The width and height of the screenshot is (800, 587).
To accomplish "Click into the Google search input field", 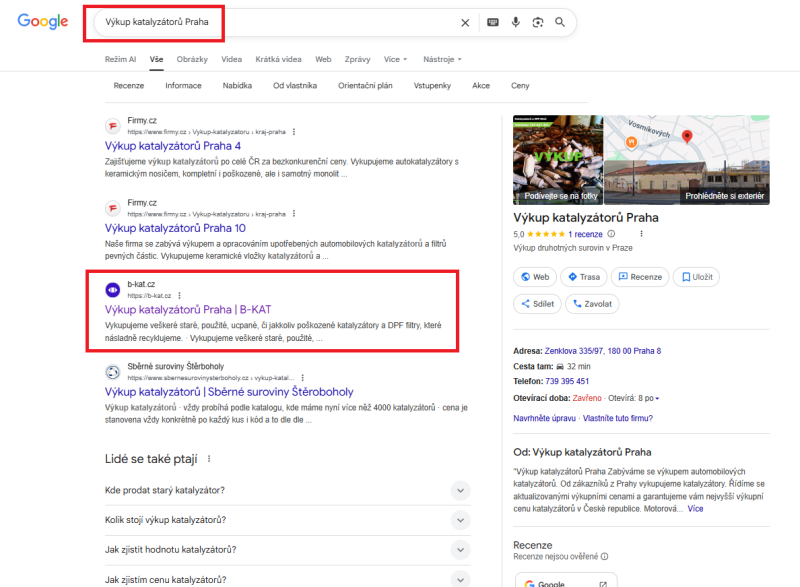I will [270, 22].
